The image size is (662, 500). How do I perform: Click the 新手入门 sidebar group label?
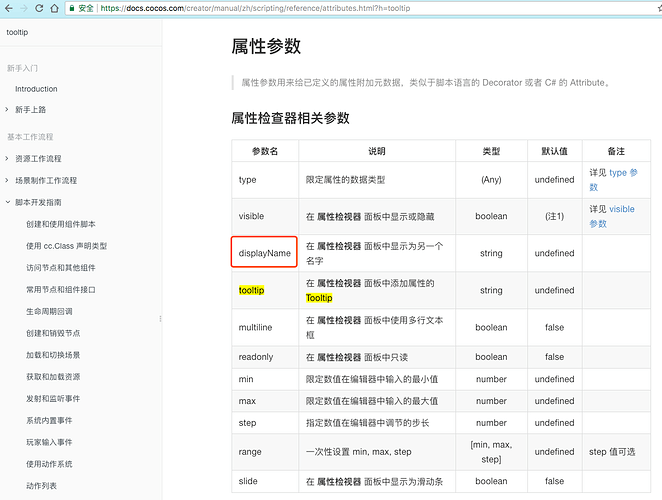point(22,68)
